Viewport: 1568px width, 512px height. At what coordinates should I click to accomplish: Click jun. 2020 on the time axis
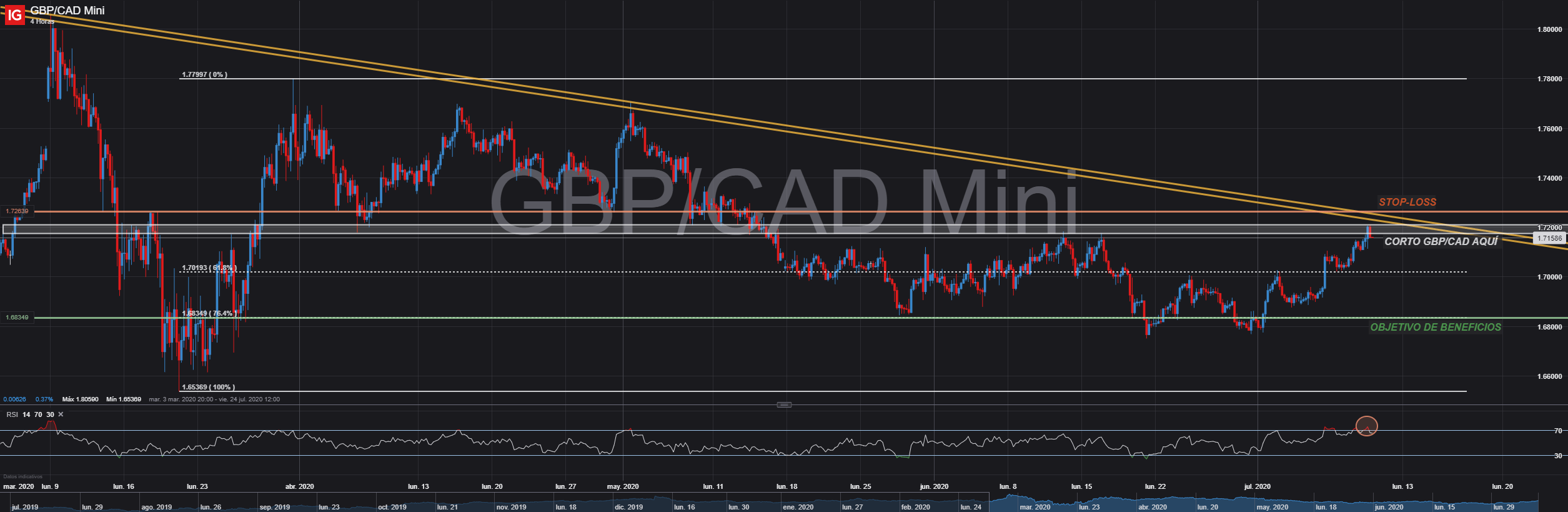934,486
